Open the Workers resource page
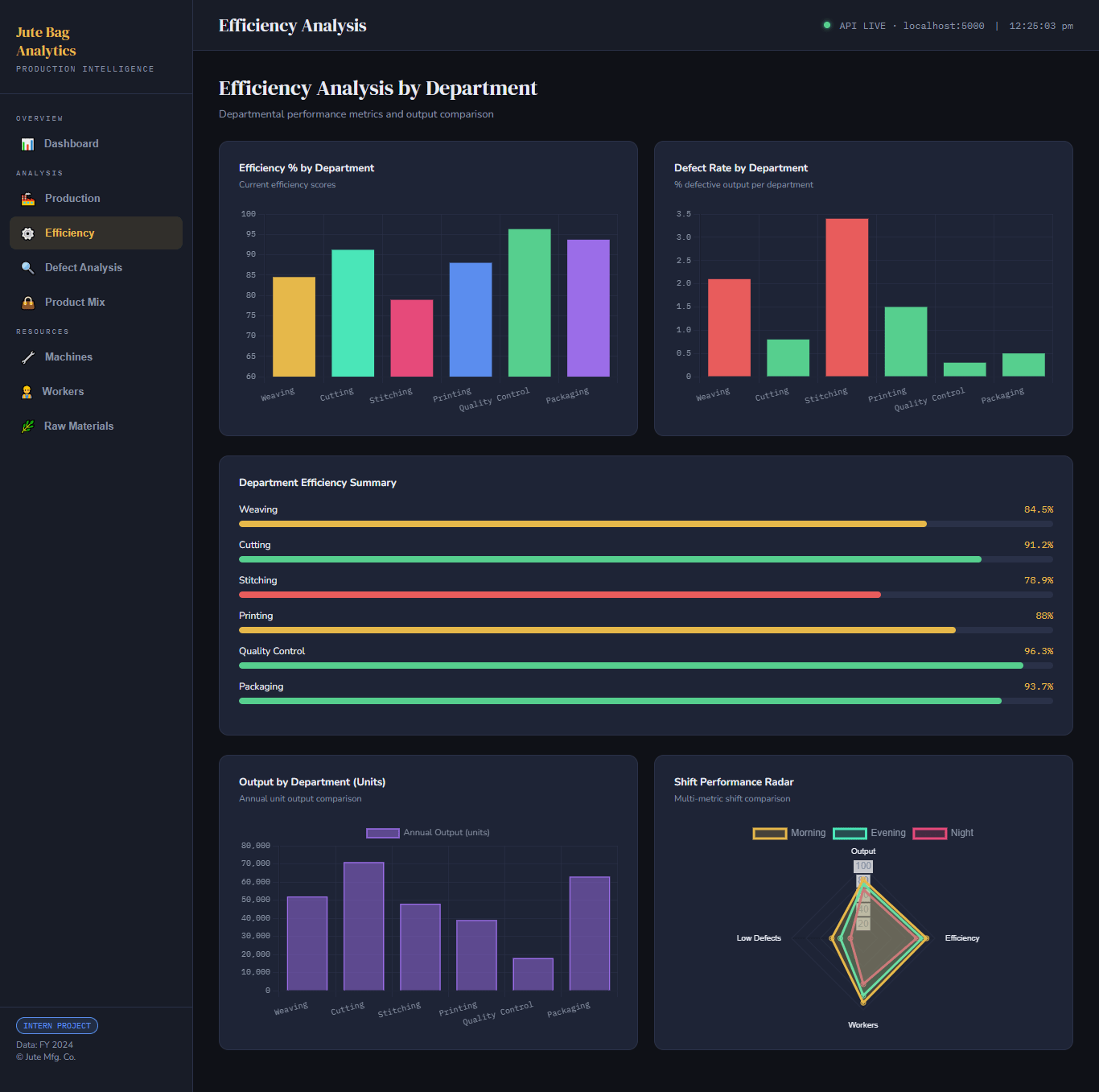1099x1092 pixels. click(x=96, y=392)
